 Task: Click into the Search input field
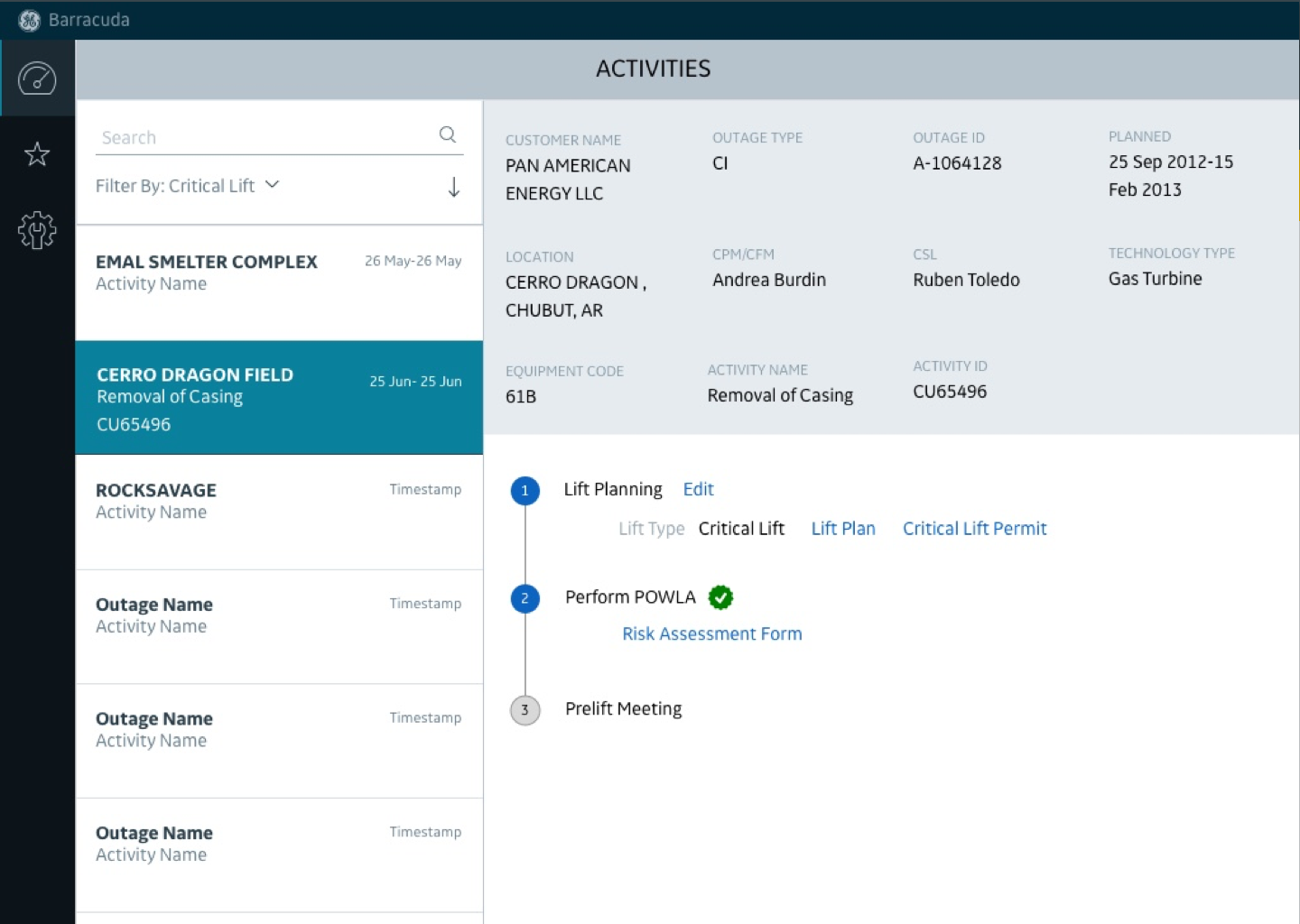(x=262, y=138)
